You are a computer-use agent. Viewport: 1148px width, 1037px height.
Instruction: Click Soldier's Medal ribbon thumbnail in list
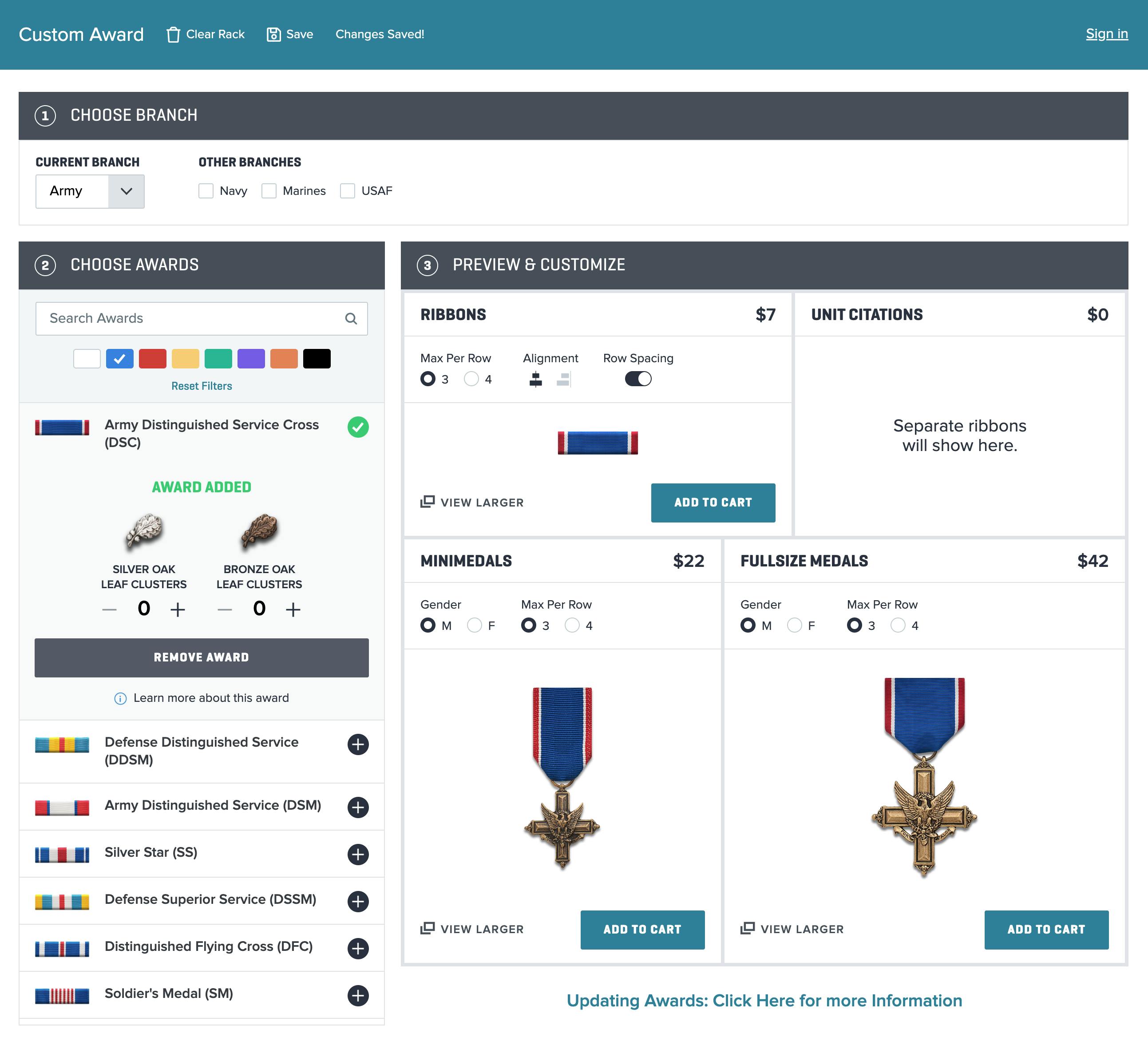click(62, 995)
